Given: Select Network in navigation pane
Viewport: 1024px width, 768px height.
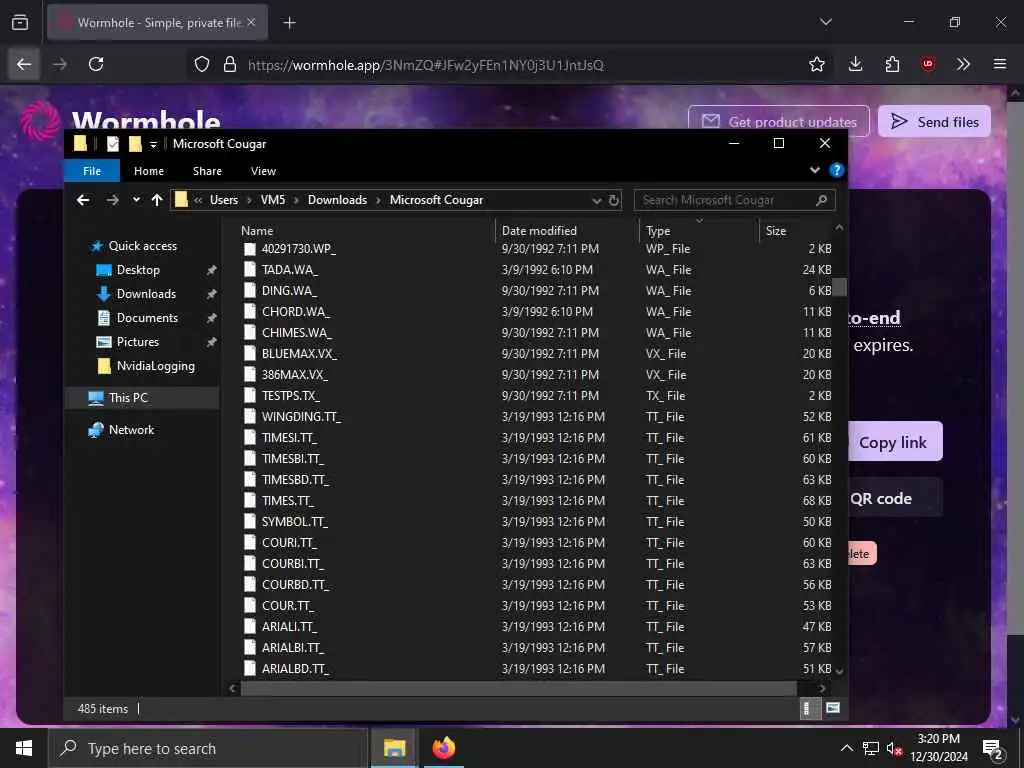Looking at the screenshot, I should pos(131,430).
